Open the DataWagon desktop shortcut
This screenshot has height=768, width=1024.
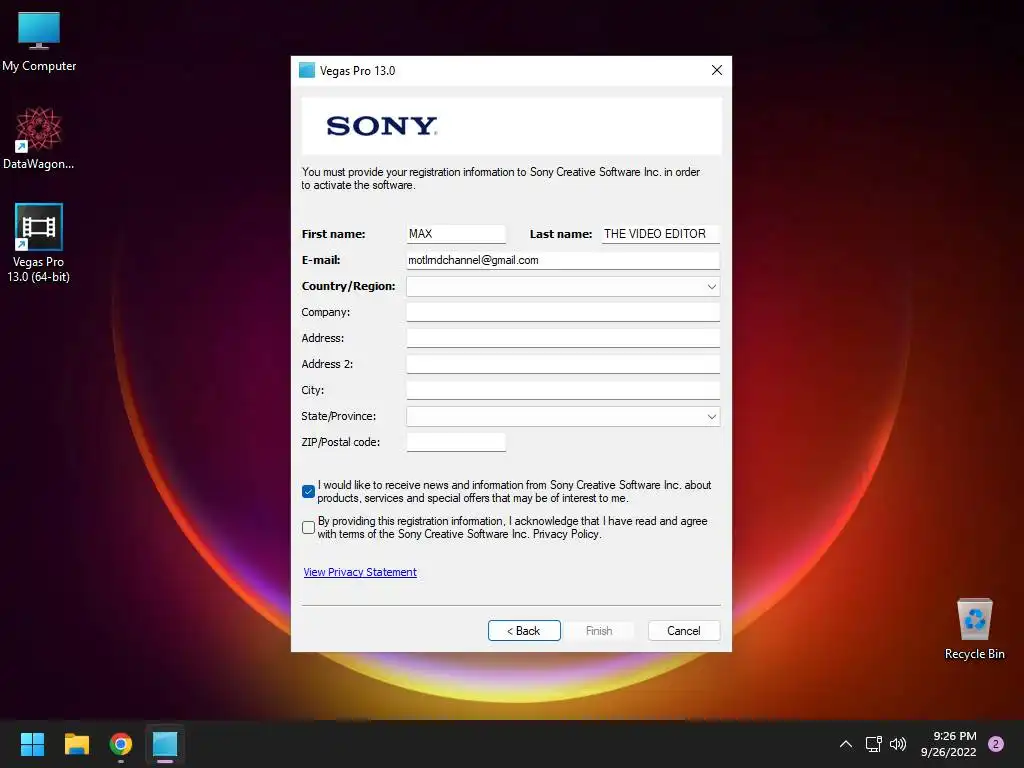pyautogui.click(x=39, y=138)
